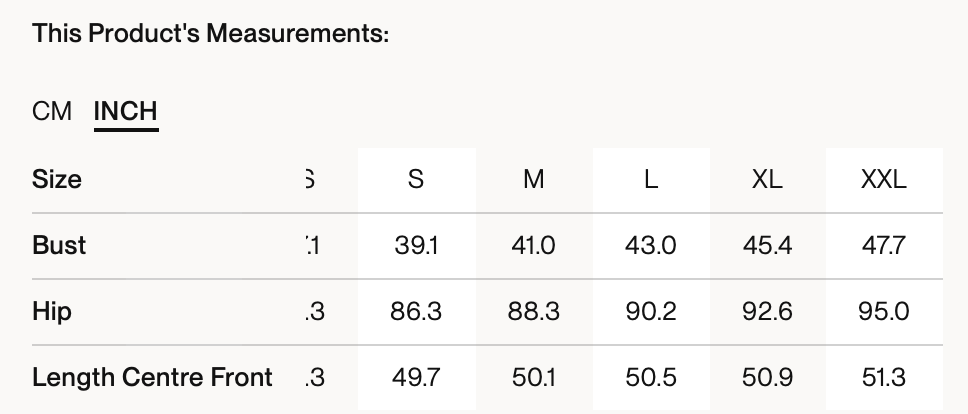
Task: Click Bust value 47.7 for size XXL
Action: (x=884, y=246)
